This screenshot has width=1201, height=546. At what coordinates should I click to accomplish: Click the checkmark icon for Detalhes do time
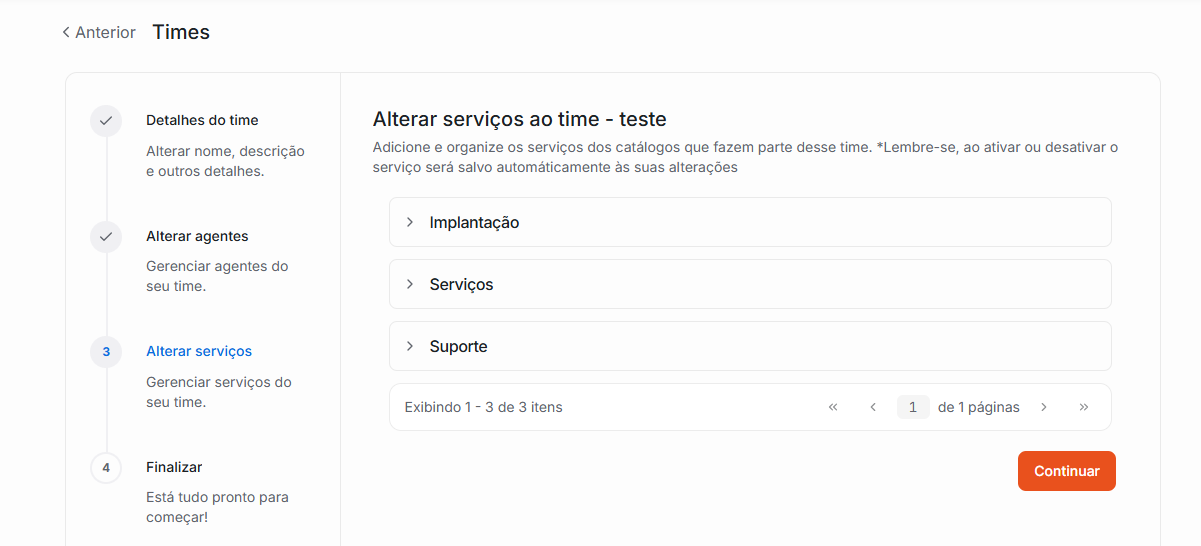click(x=105, y=121)
